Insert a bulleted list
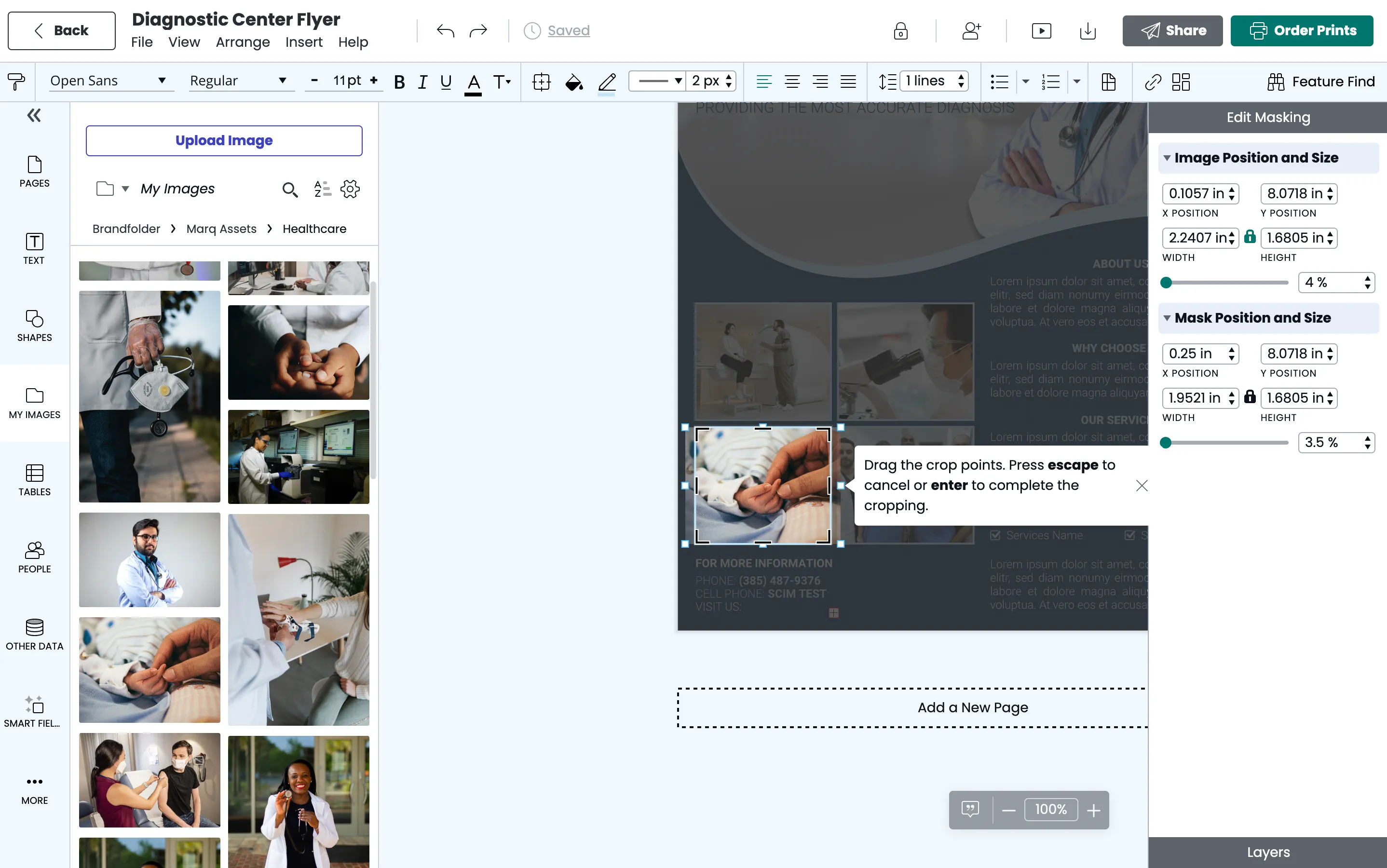This screenshot has height=868, width=1387. [x=999, y=81]
